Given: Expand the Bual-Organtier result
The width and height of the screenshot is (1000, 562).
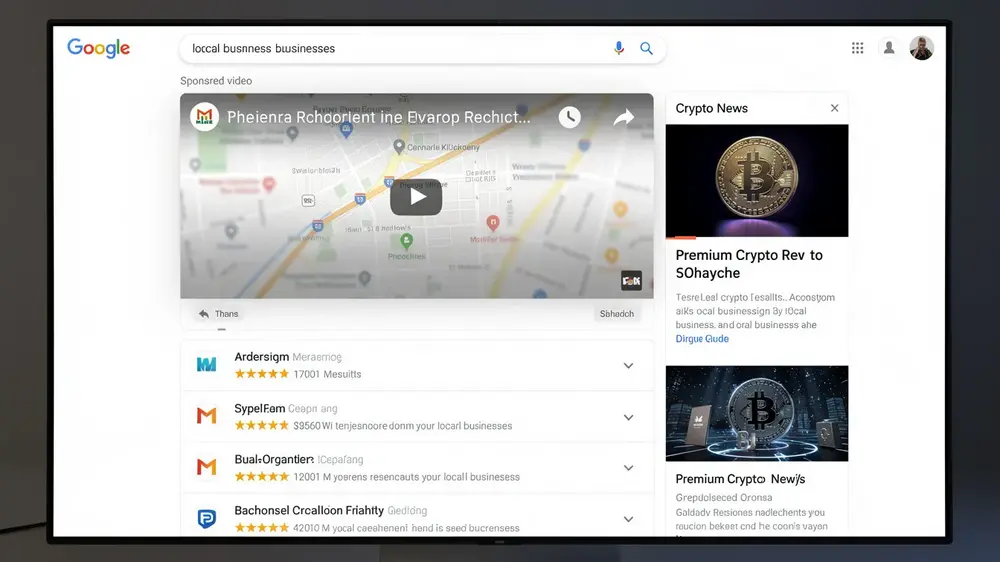Looking at the screenshot, I should pyautogui.click(x=628, y=468).
